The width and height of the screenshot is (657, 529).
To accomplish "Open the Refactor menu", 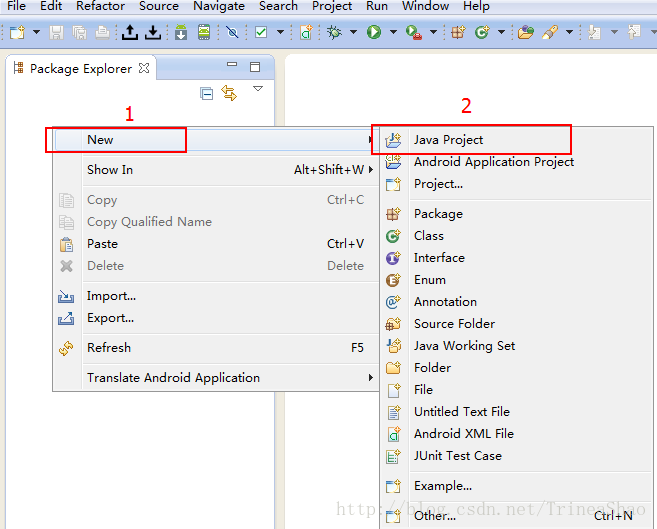I will point(100,6).
